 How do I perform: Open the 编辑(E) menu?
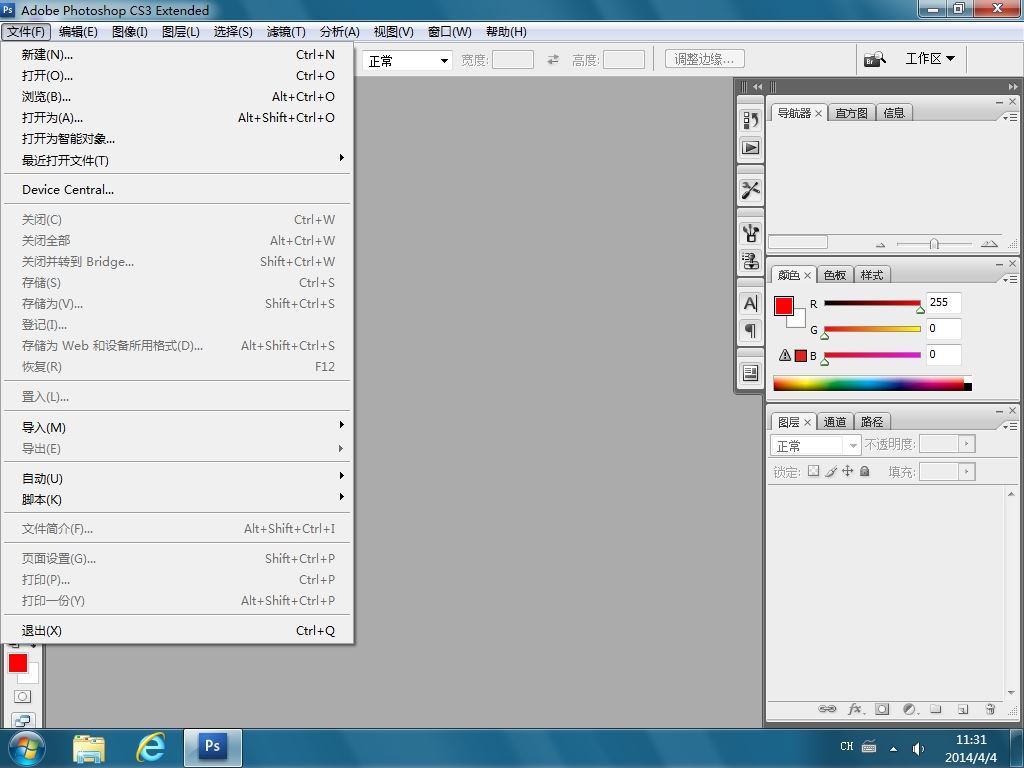tap(78, 31)
